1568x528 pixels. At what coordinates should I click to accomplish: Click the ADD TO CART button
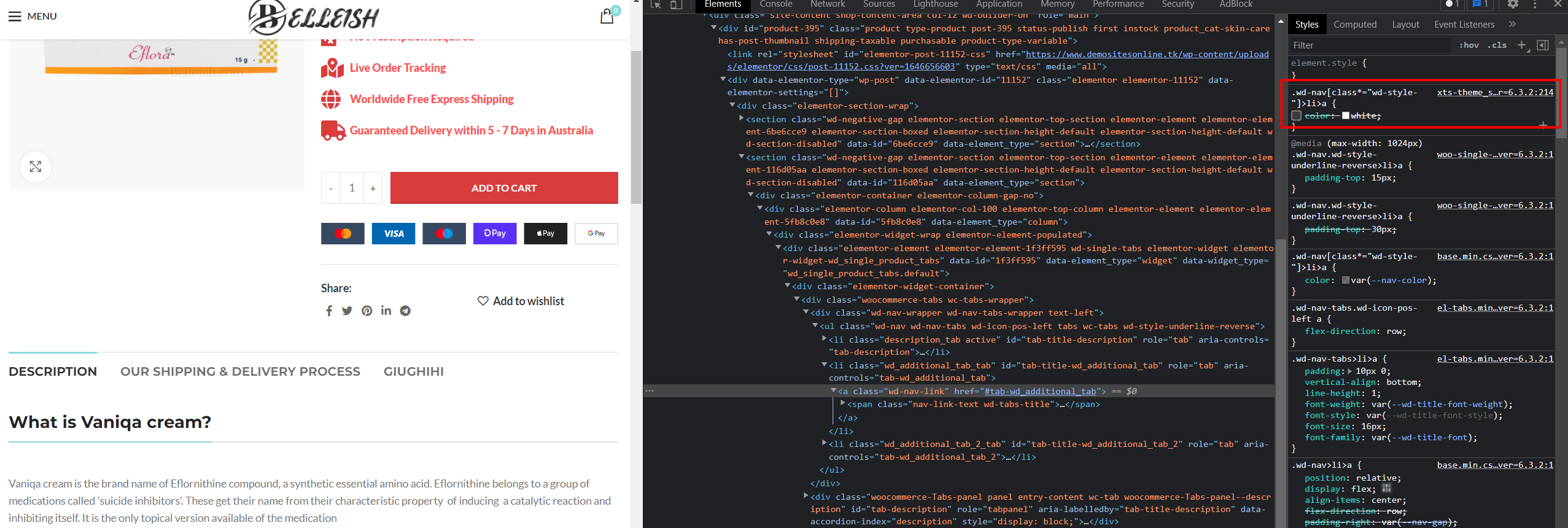[x=504, y=188]
